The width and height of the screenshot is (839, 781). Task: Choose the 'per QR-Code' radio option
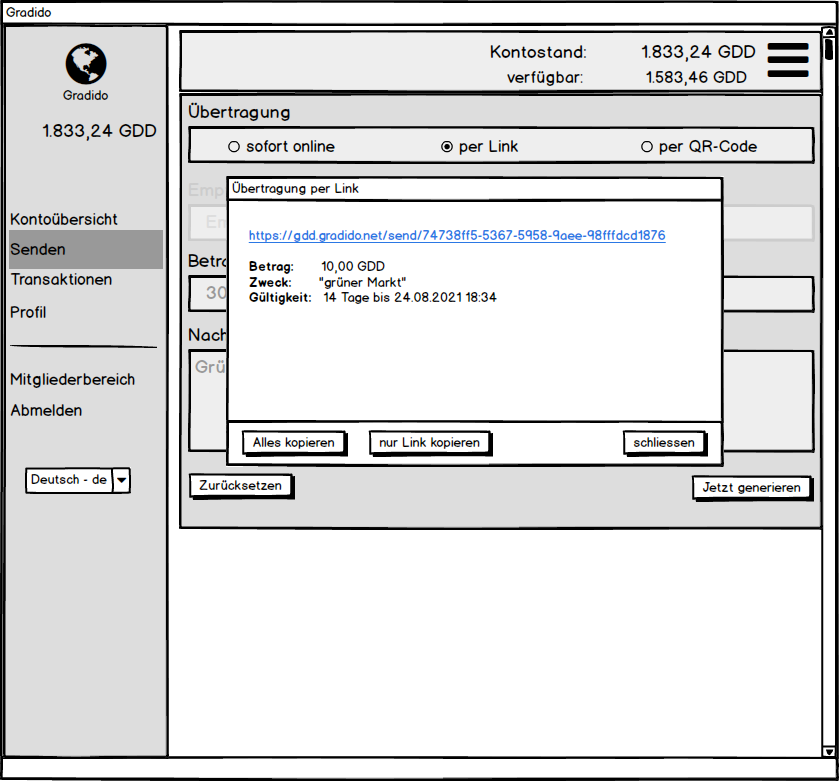pos(647,147)
